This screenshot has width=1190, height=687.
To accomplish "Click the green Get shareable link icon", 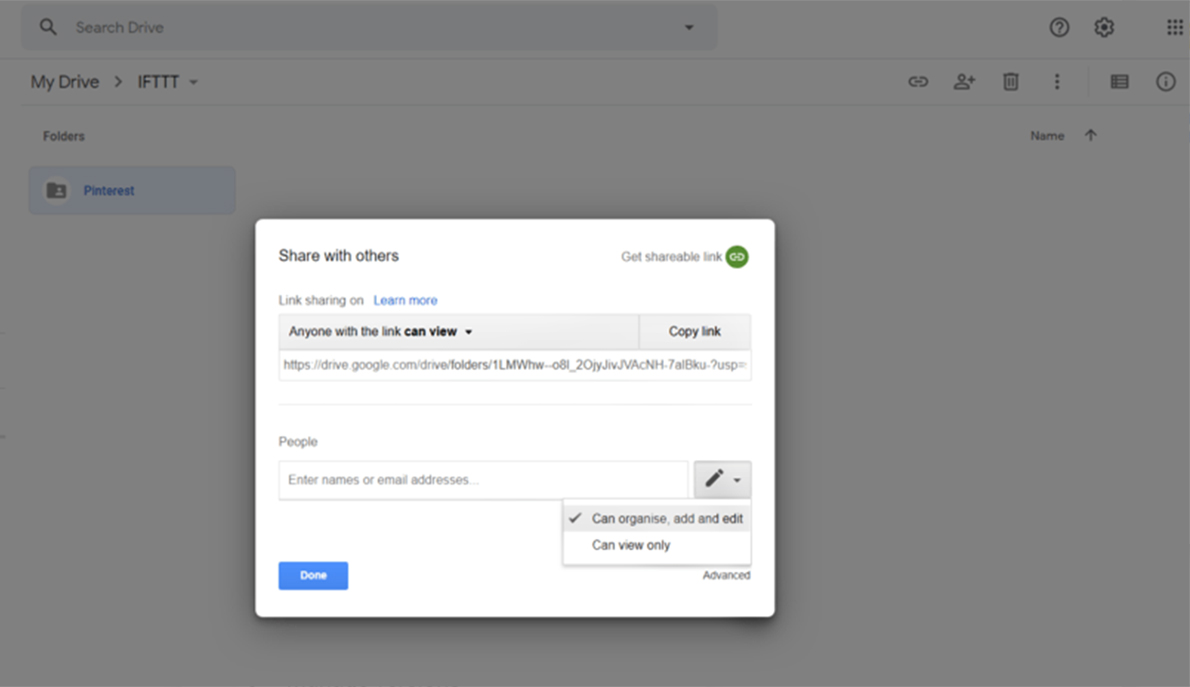I will pyautogui.click(x=737, y=257).
